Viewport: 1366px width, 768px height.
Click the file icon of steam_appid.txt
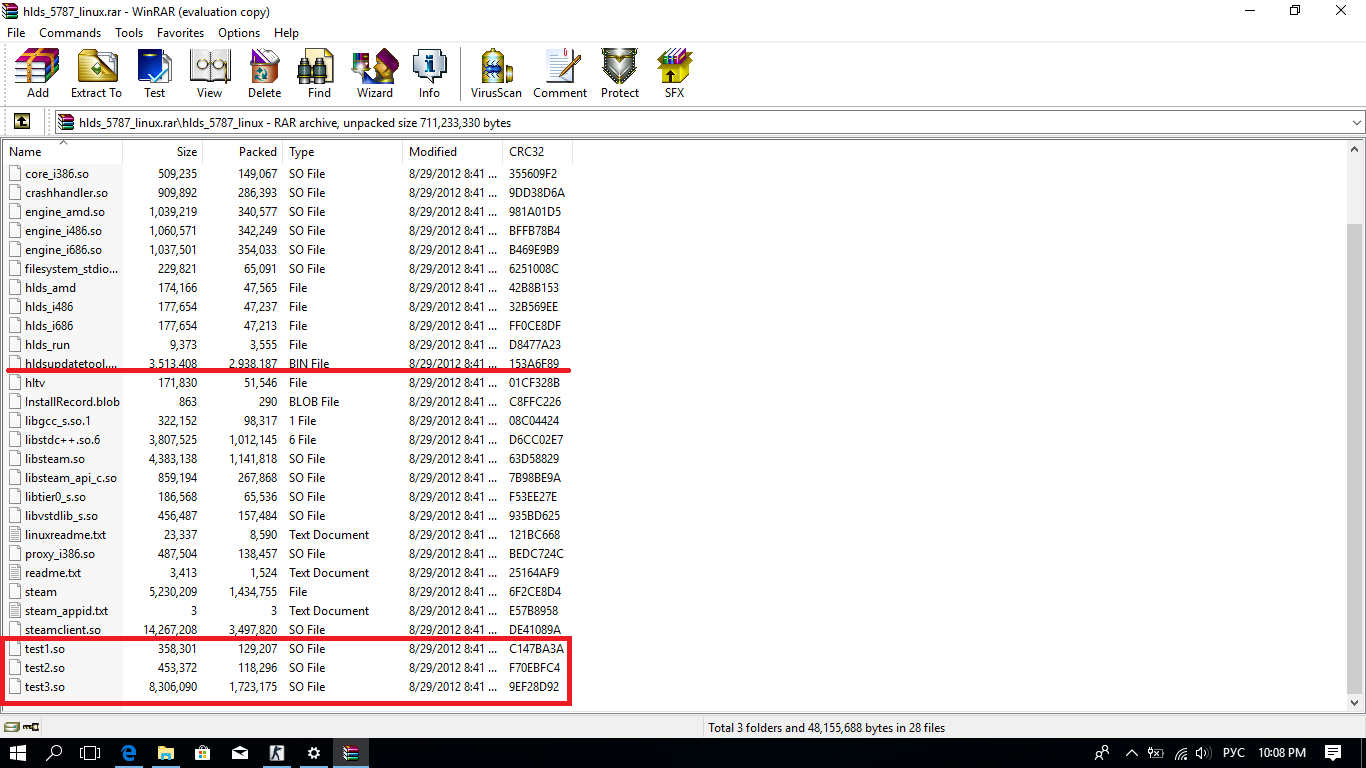pyautogui.click(x=15, y=611)
